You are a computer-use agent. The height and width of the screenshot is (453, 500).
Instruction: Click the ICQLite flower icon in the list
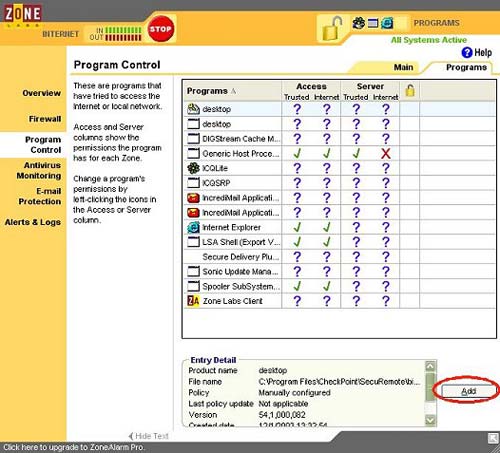click(193, 168)
